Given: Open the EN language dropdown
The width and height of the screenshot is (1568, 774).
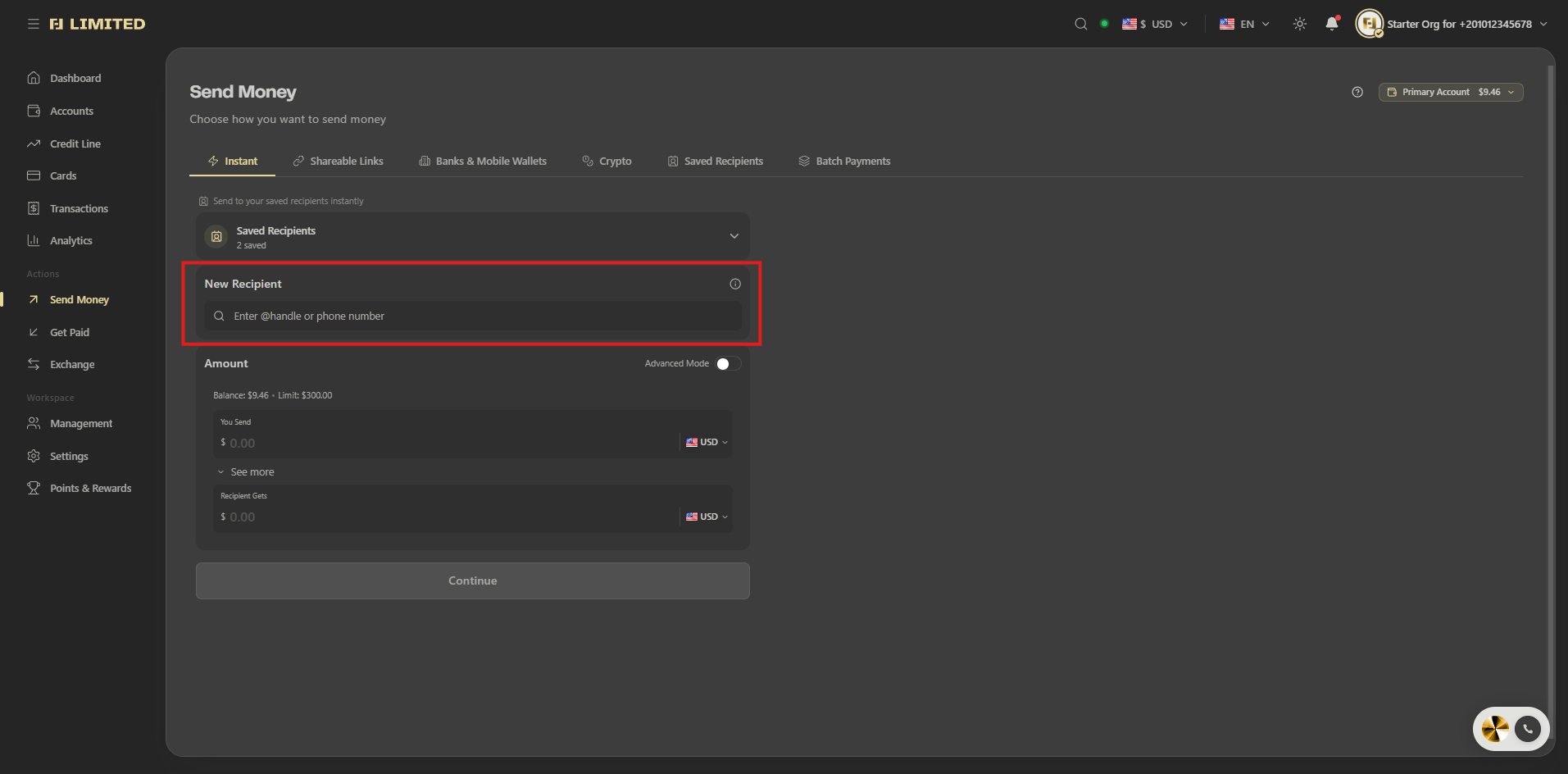Looking at the screenshot, I should [1244, 24].
